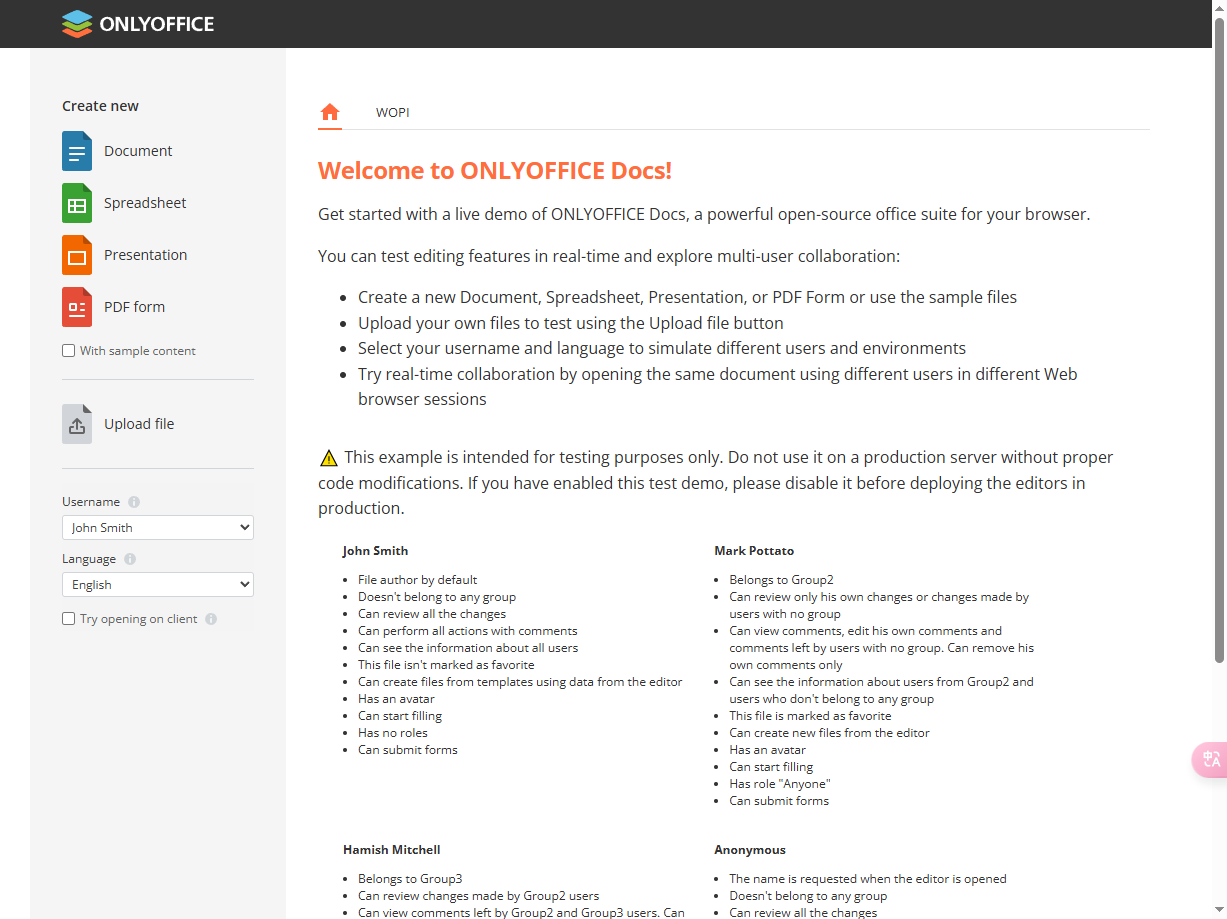
Task: Select the Spreadsheet creation icon
Action: [77, 202]
